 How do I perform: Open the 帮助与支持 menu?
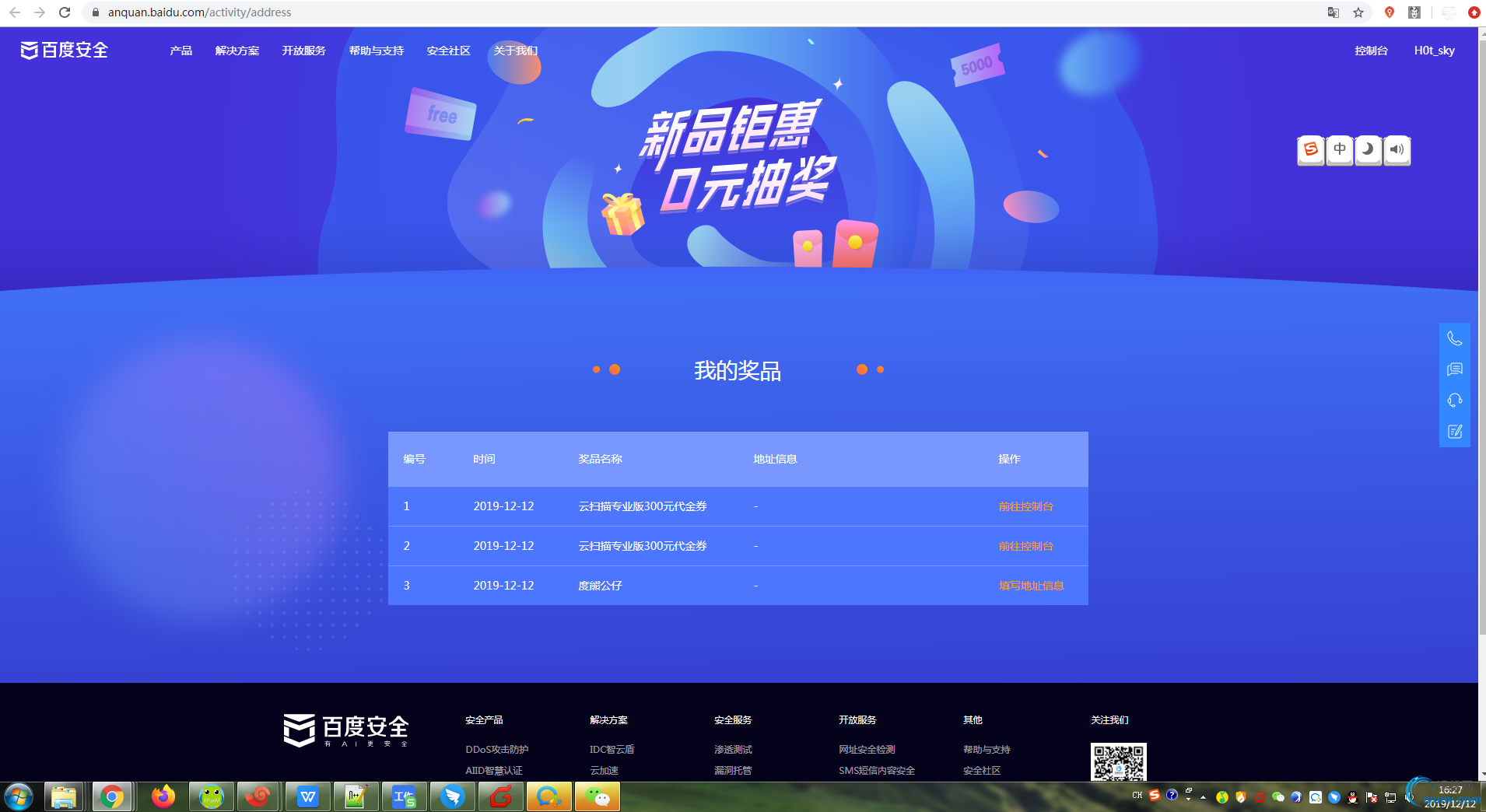point(377,51)
